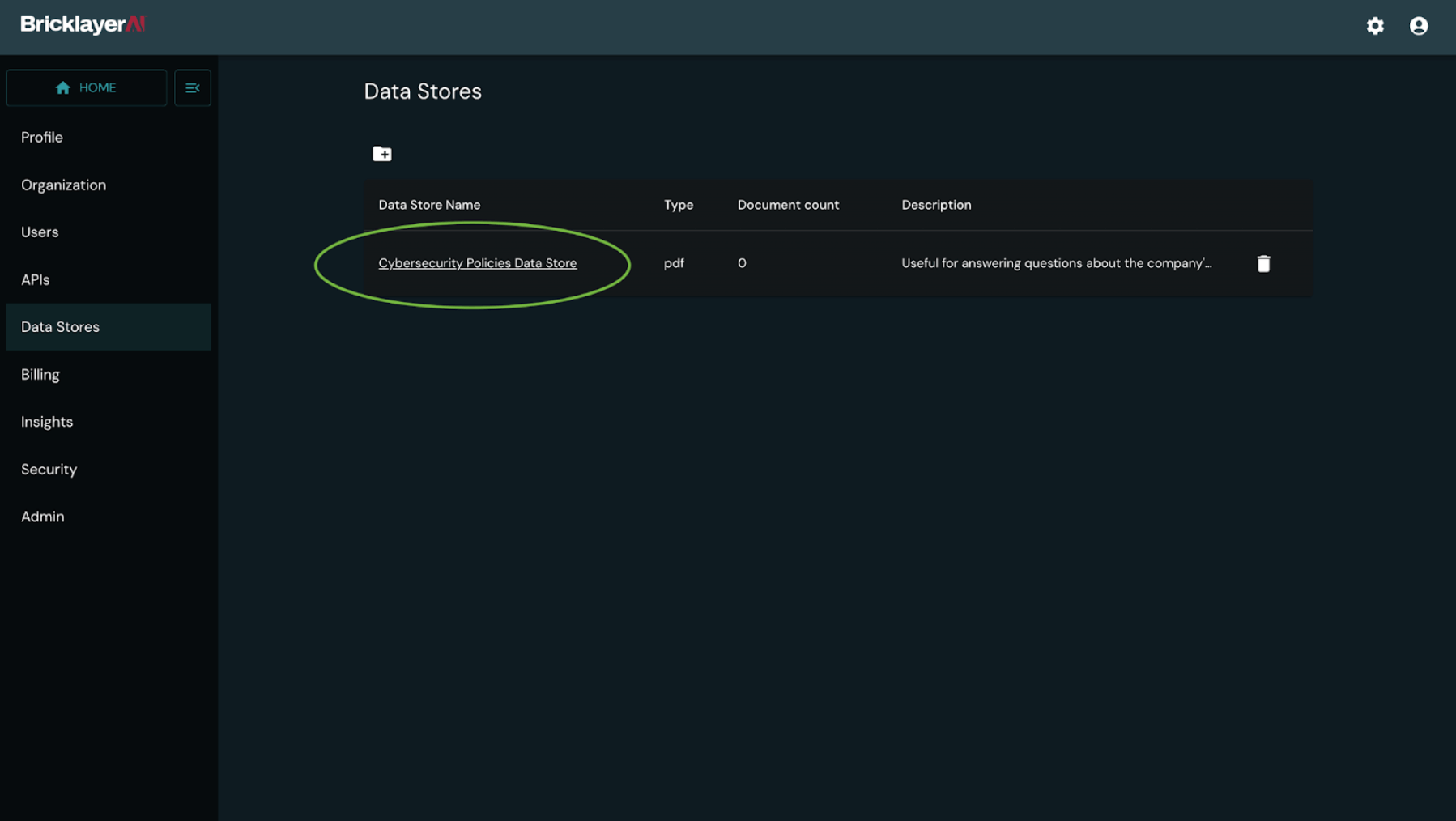Go to the Billing page
This screenshot has width=1456, height=821.
(40, 374)
